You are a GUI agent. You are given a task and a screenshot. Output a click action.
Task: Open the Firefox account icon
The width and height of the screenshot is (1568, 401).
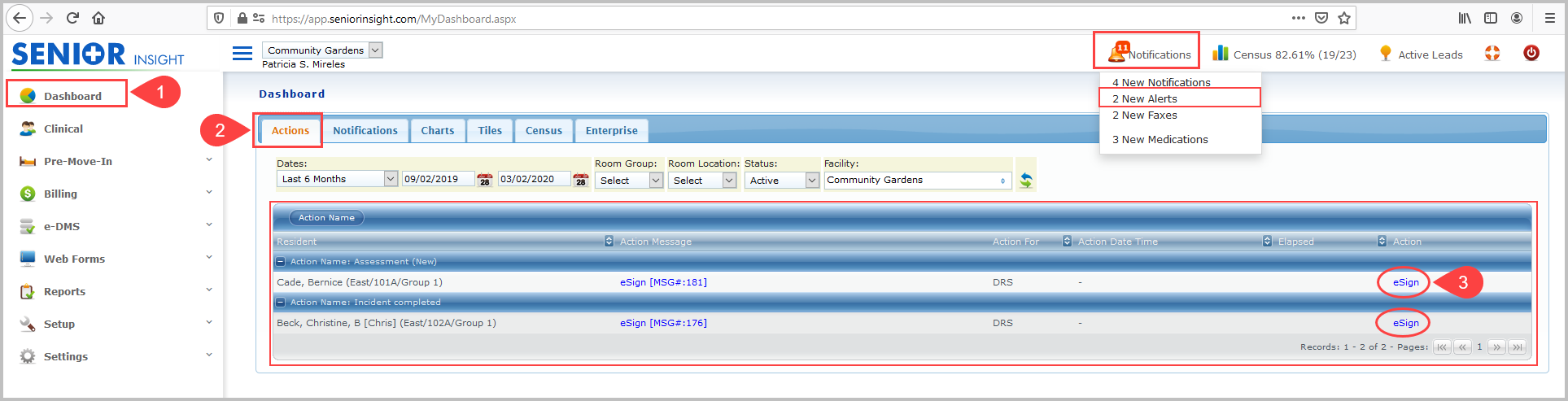tap(1517, 18)
